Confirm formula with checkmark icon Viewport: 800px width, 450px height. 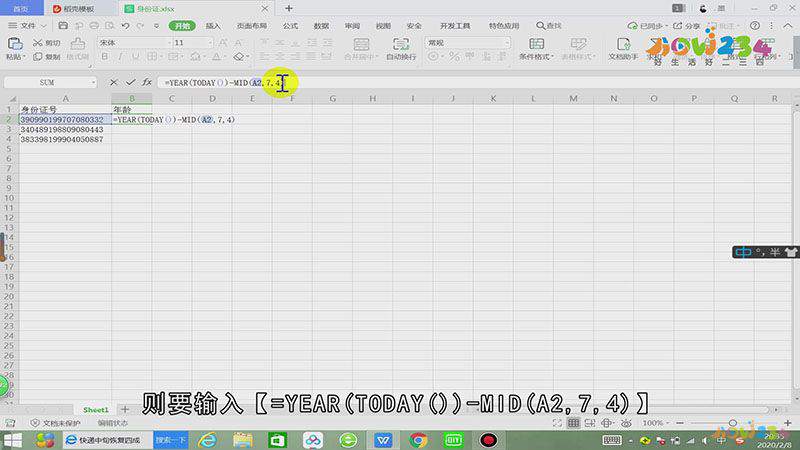131,82
